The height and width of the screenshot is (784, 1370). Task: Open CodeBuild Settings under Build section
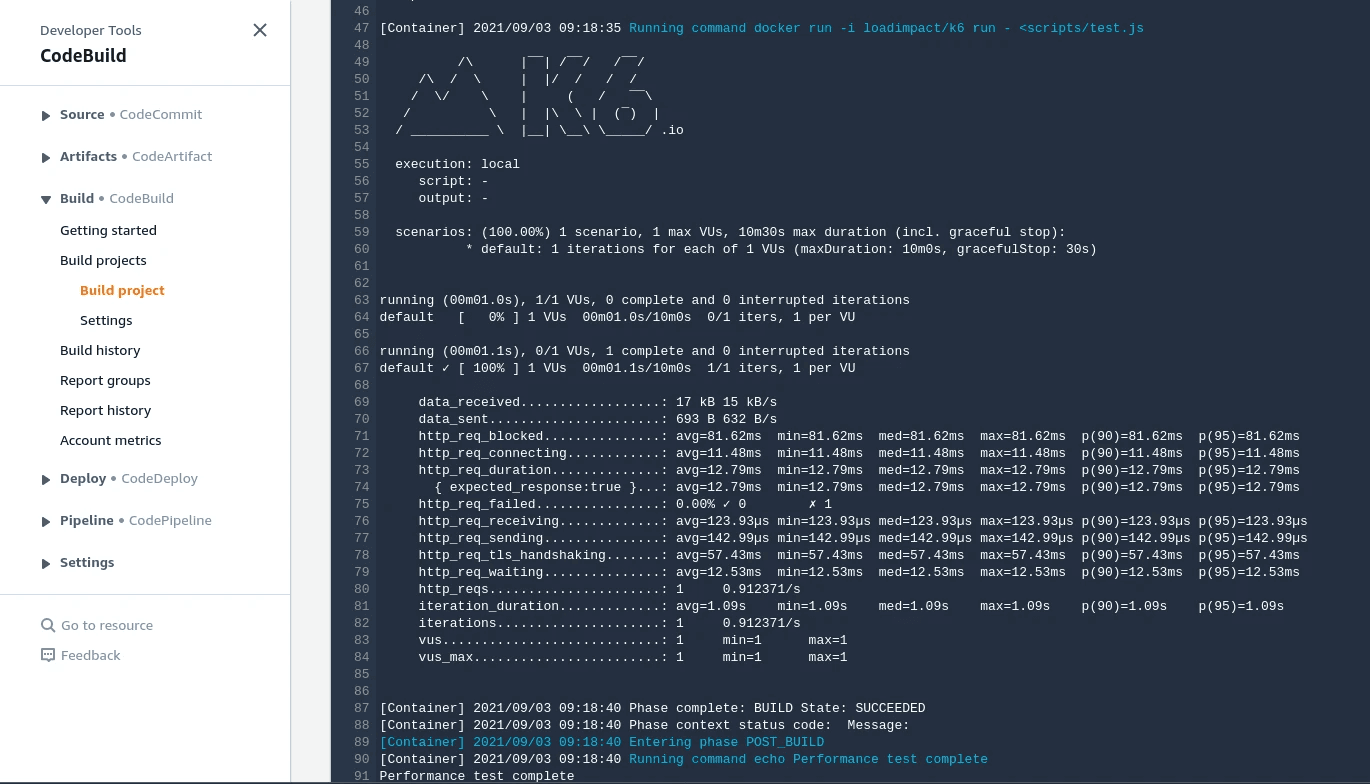pyautogui.click(x=106, y=320)
